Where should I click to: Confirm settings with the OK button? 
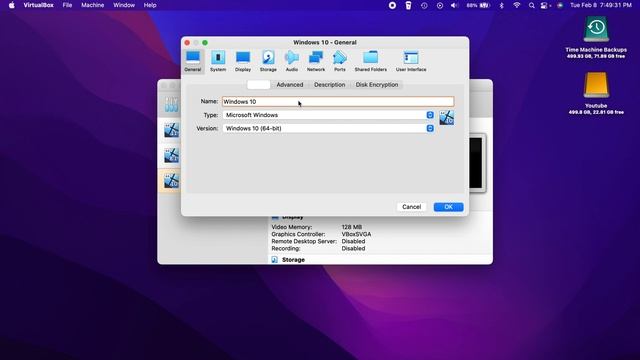448,207
